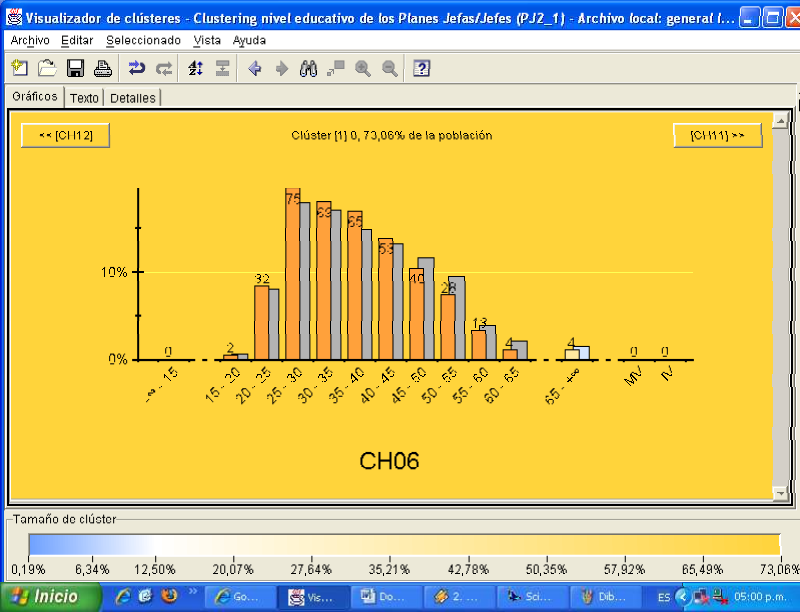The image size is (800, 612).
Task: Go back with the blue left arrow
Action: point(254,68)
